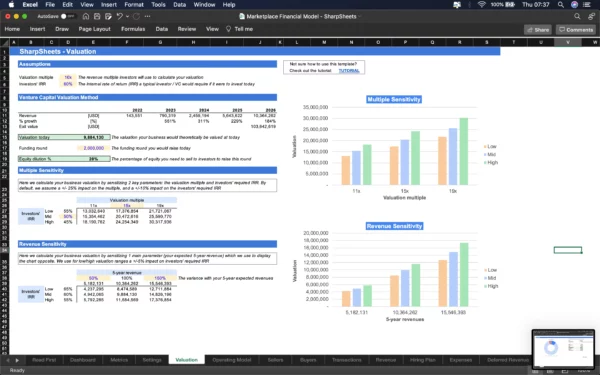Open the Comments pane button
The image size is (600, 375).
point(576,30)
